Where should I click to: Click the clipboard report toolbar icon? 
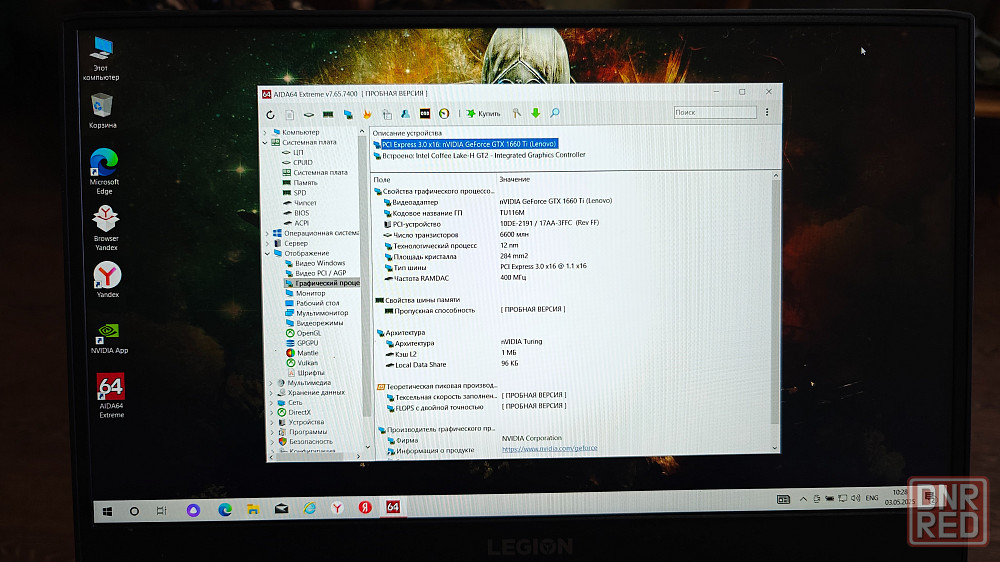387,114
